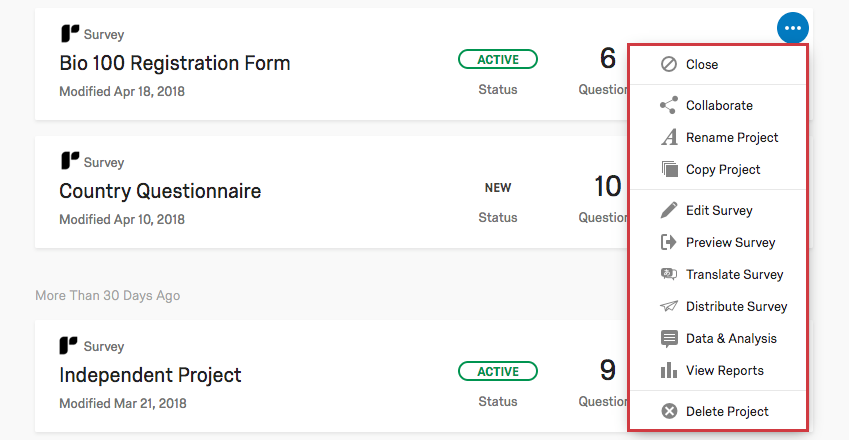Select the Distribute Survey menu entry
The height and width of the screenshot is (440, 849).
[x=736, y=306]
